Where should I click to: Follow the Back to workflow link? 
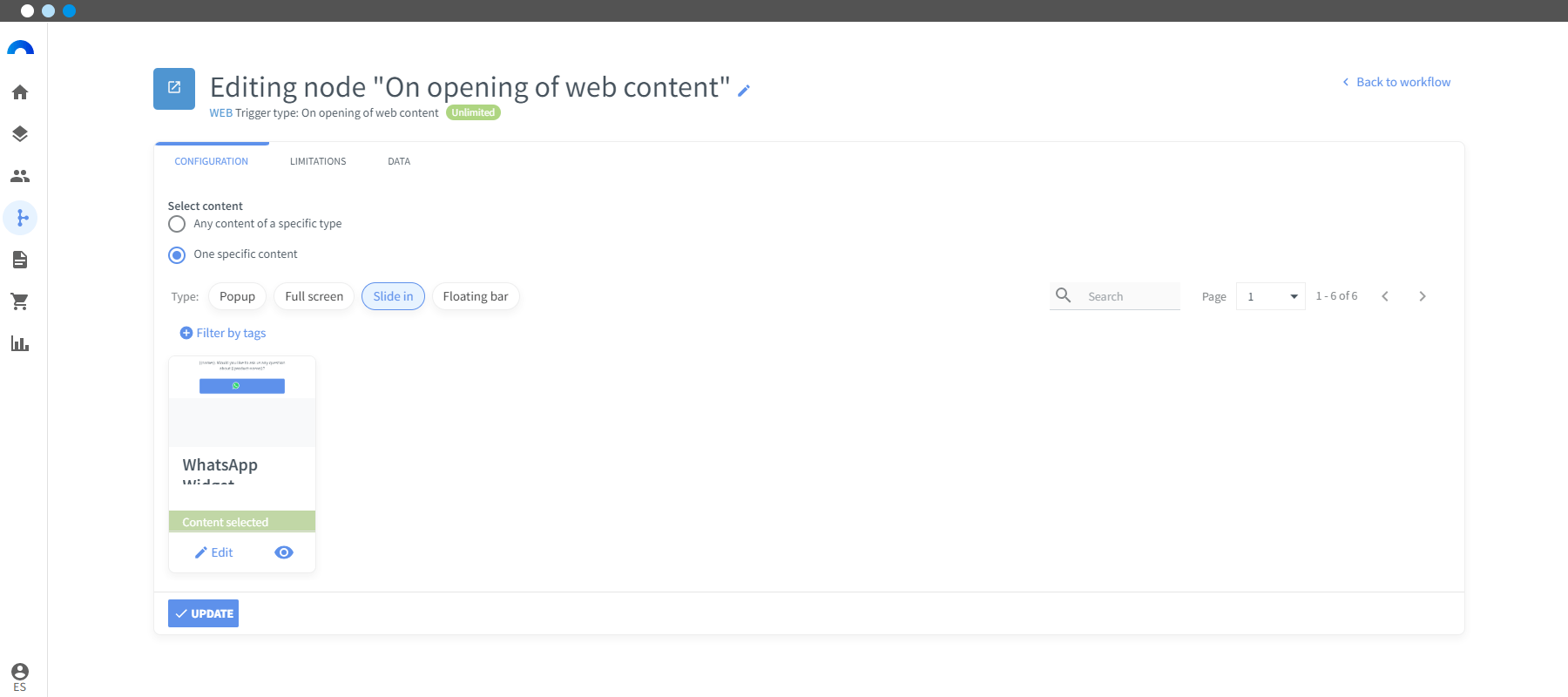(x=1396, y=82)
